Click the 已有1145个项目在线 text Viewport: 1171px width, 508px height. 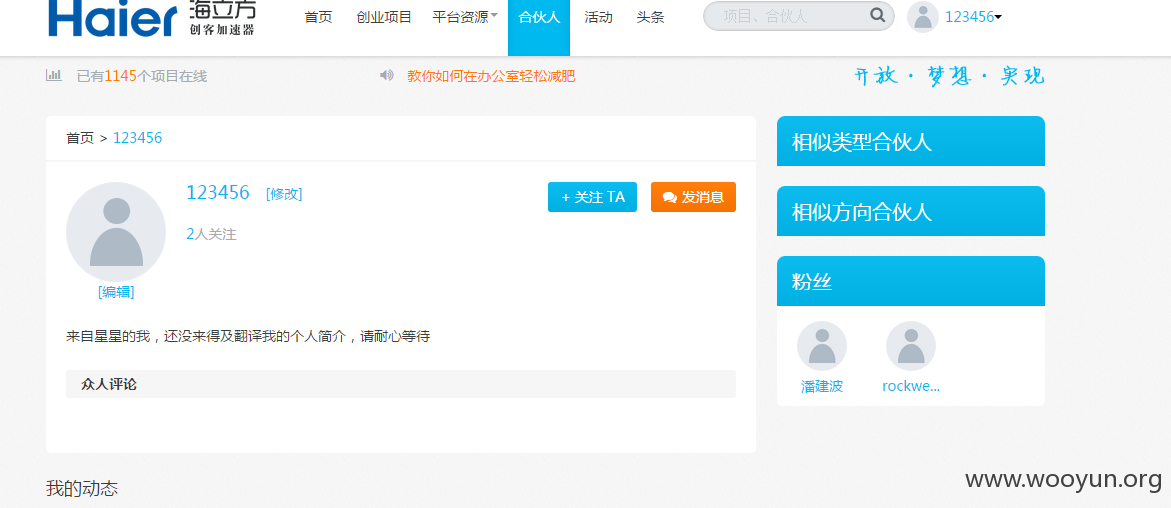pos(142,75)
